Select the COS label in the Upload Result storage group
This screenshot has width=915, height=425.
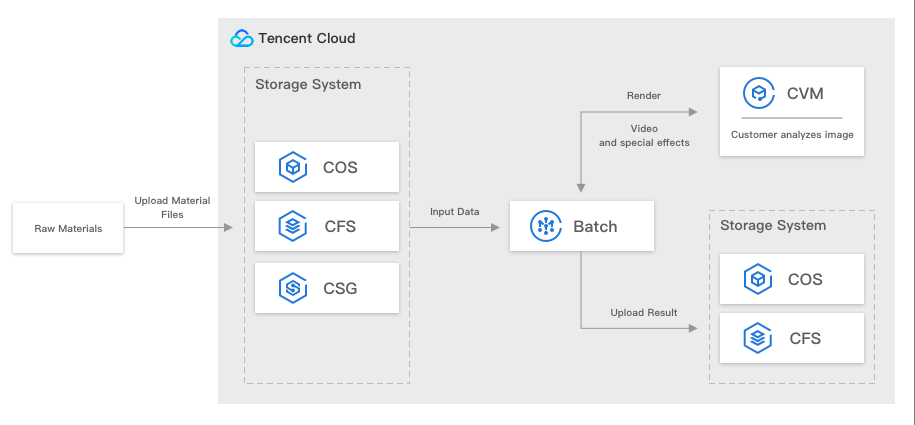point(805,280)
